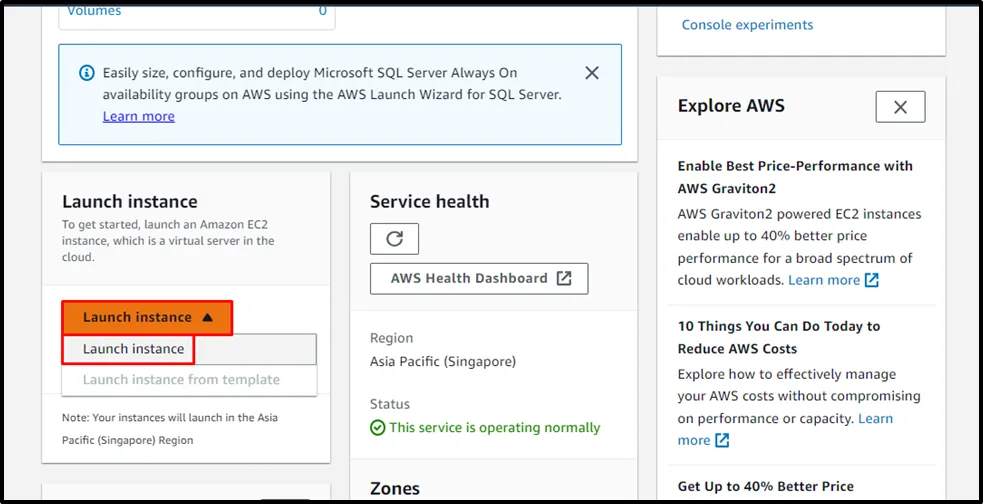Open the Learn more link in the SQL Server banner
The height and width of the screenshot is (504, 983).
pos(138,117)
